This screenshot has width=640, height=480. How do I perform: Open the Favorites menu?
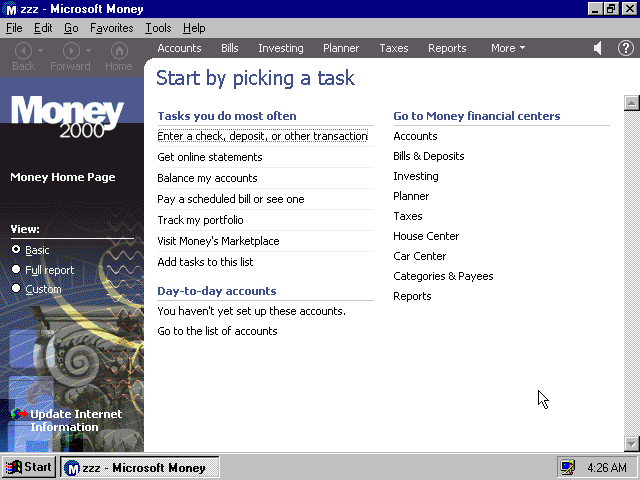(x=111, y=28)
